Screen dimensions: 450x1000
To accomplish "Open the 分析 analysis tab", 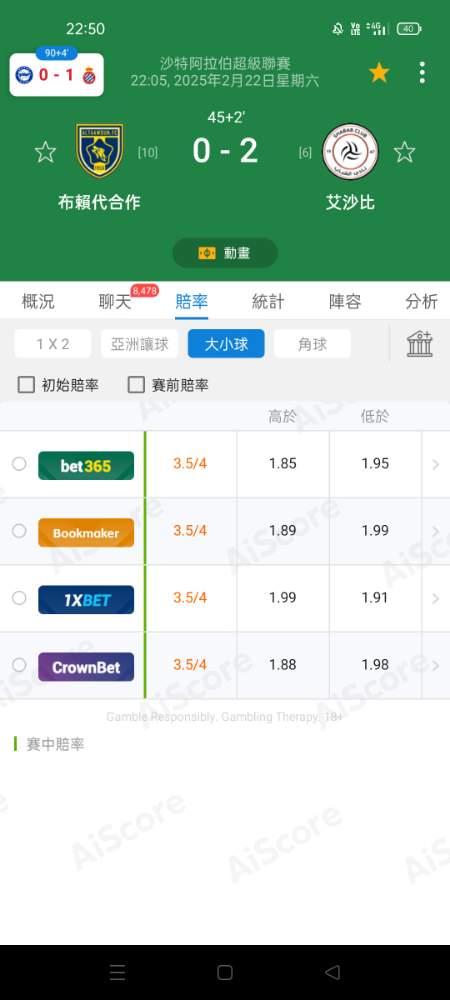I will point(421,302).
